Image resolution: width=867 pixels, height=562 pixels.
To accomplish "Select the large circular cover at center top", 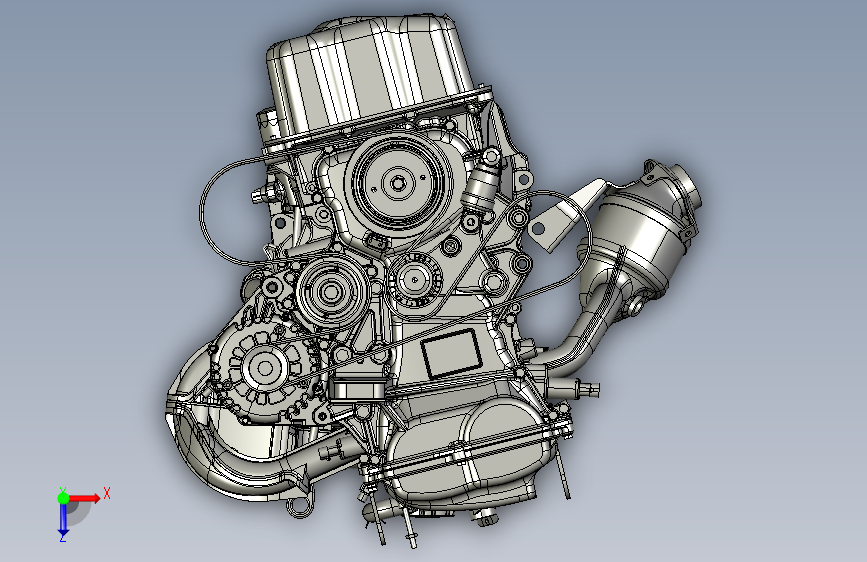I will pyautogui.click(x=398, y=183).
